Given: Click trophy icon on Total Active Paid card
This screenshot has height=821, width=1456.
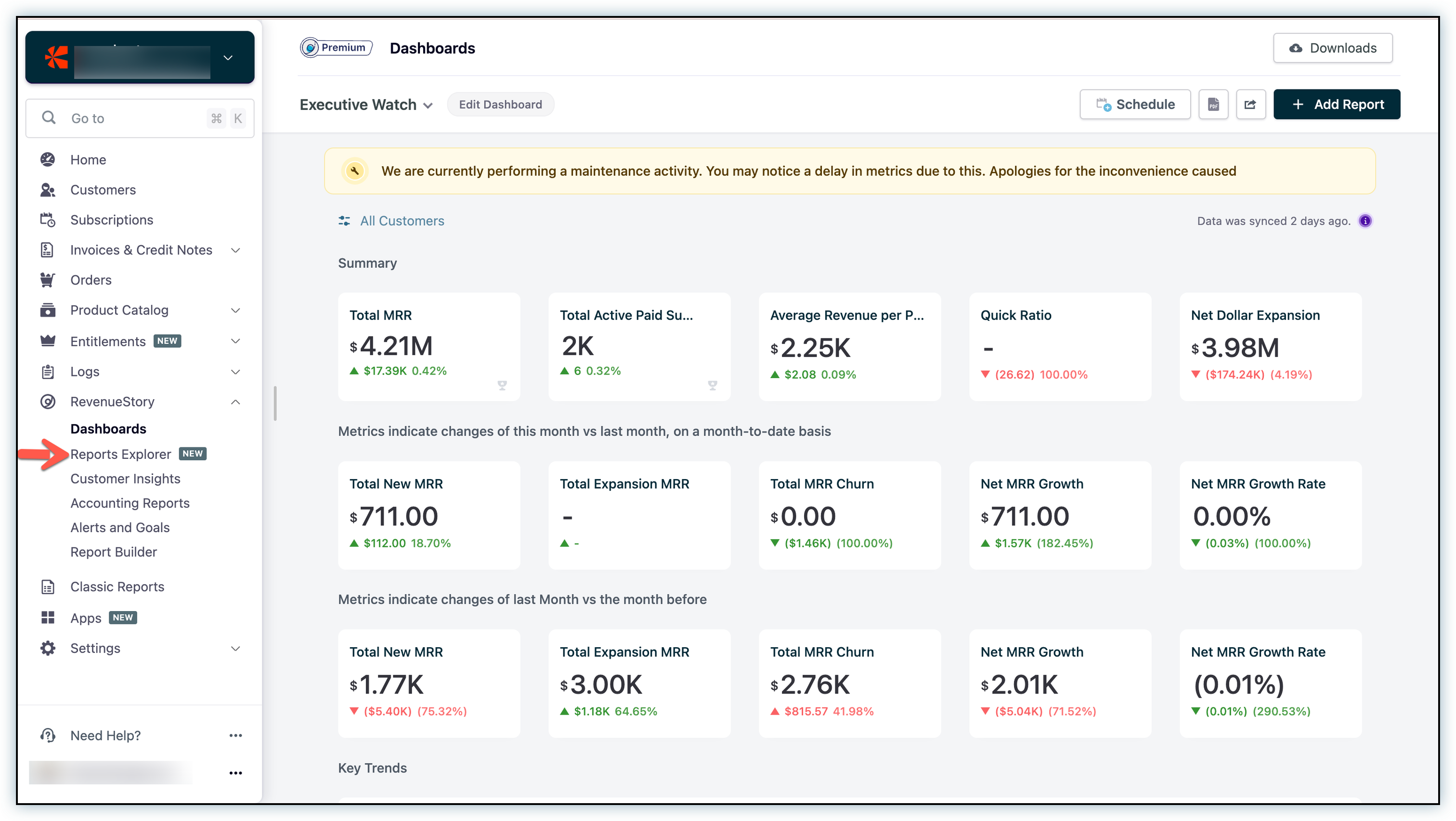Looking at the screenshot, I should coord(712,385).
